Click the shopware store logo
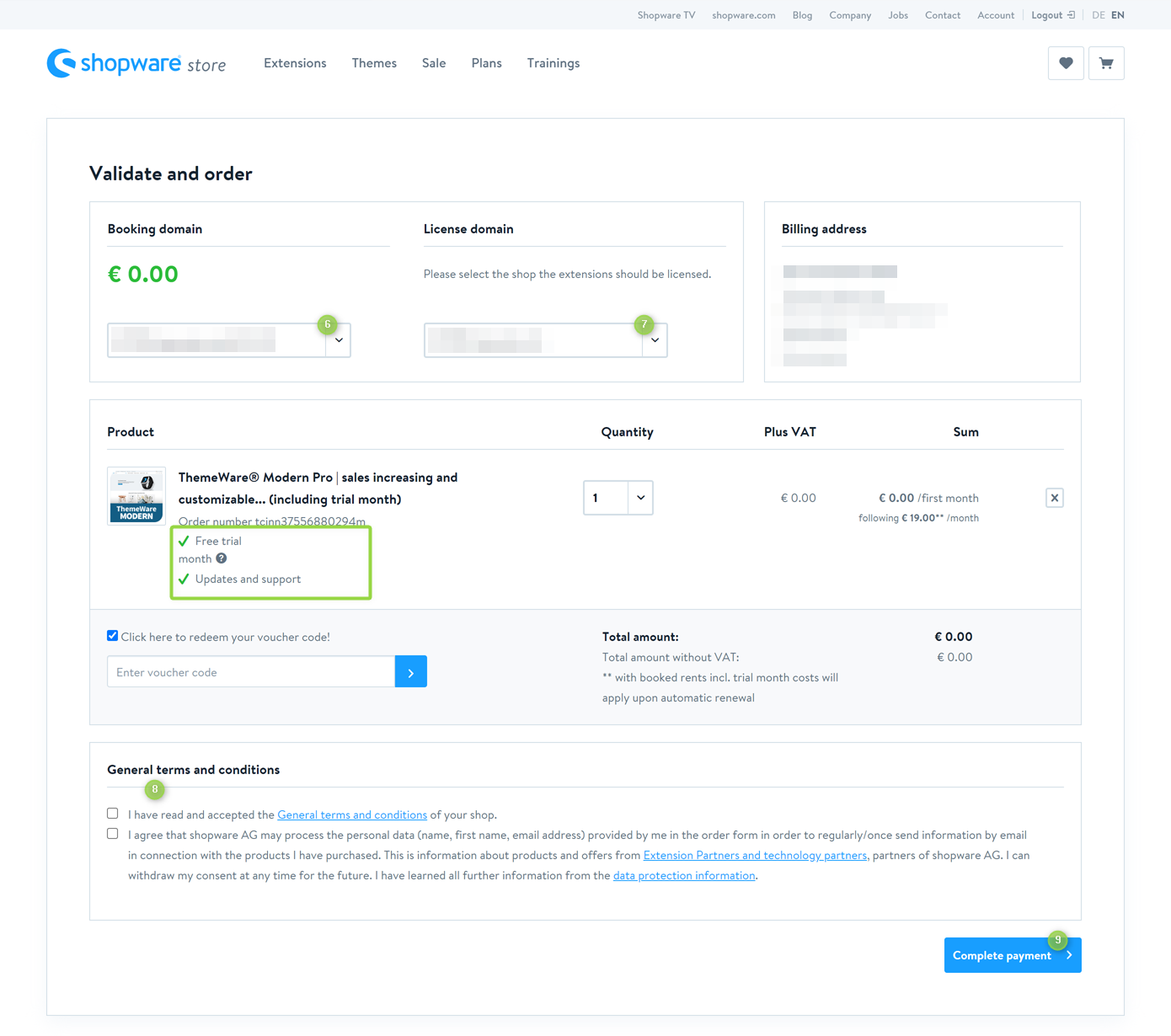The width and height of the screenshot is (1171, 1036). click(x=136, y=63)
